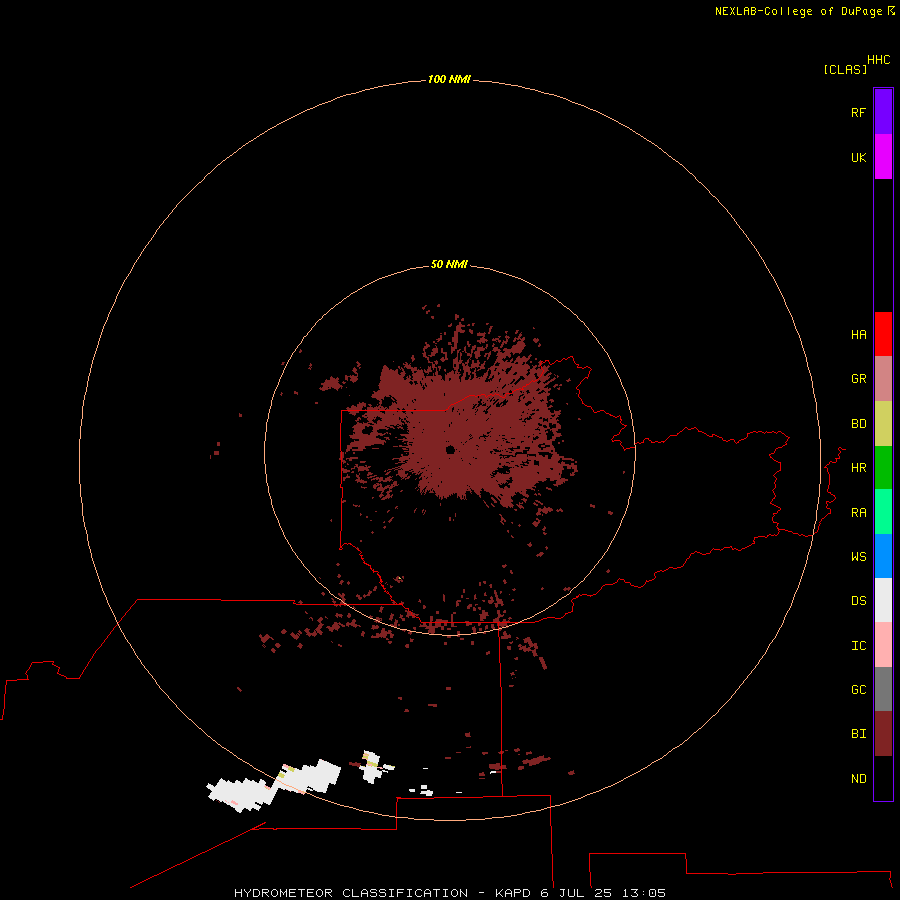Image resolution: width=900 pixels, height=900 pixels.
Task: Click the GR legend label
Action: [858, 379]
